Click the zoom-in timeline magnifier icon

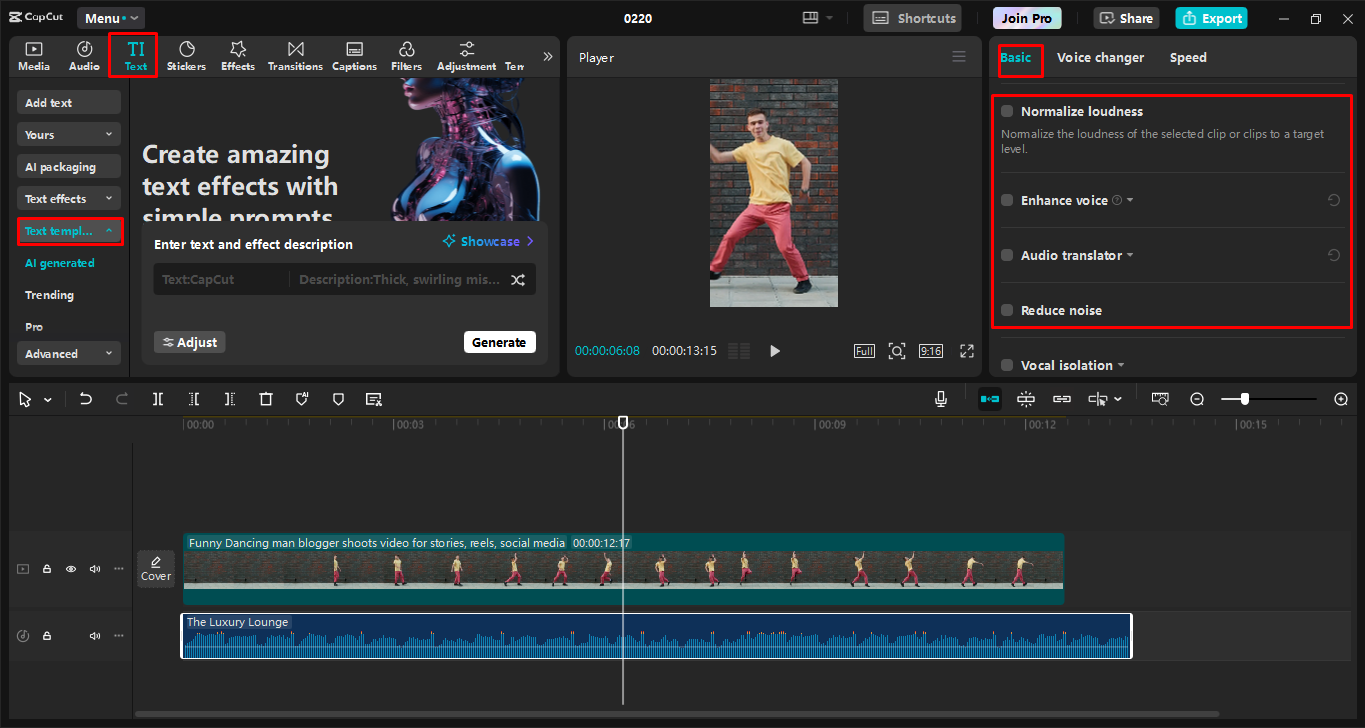[x=1341, y=399]
